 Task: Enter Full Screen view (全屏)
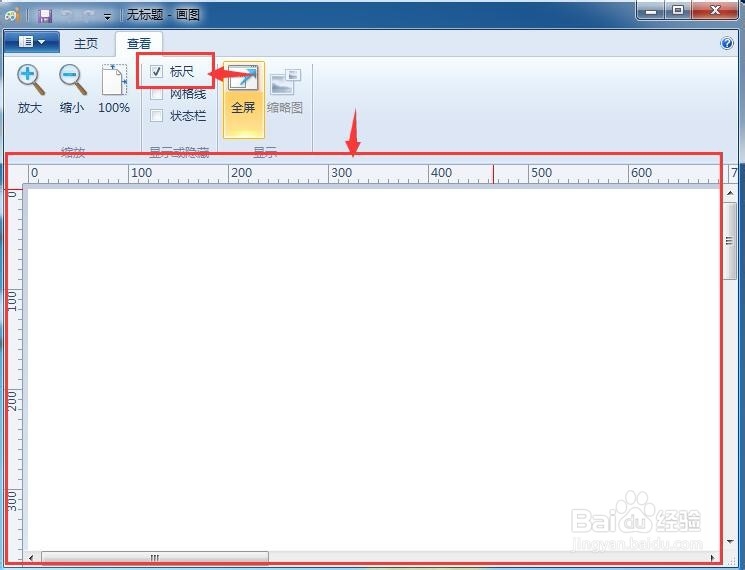click(x=243, y=100)
